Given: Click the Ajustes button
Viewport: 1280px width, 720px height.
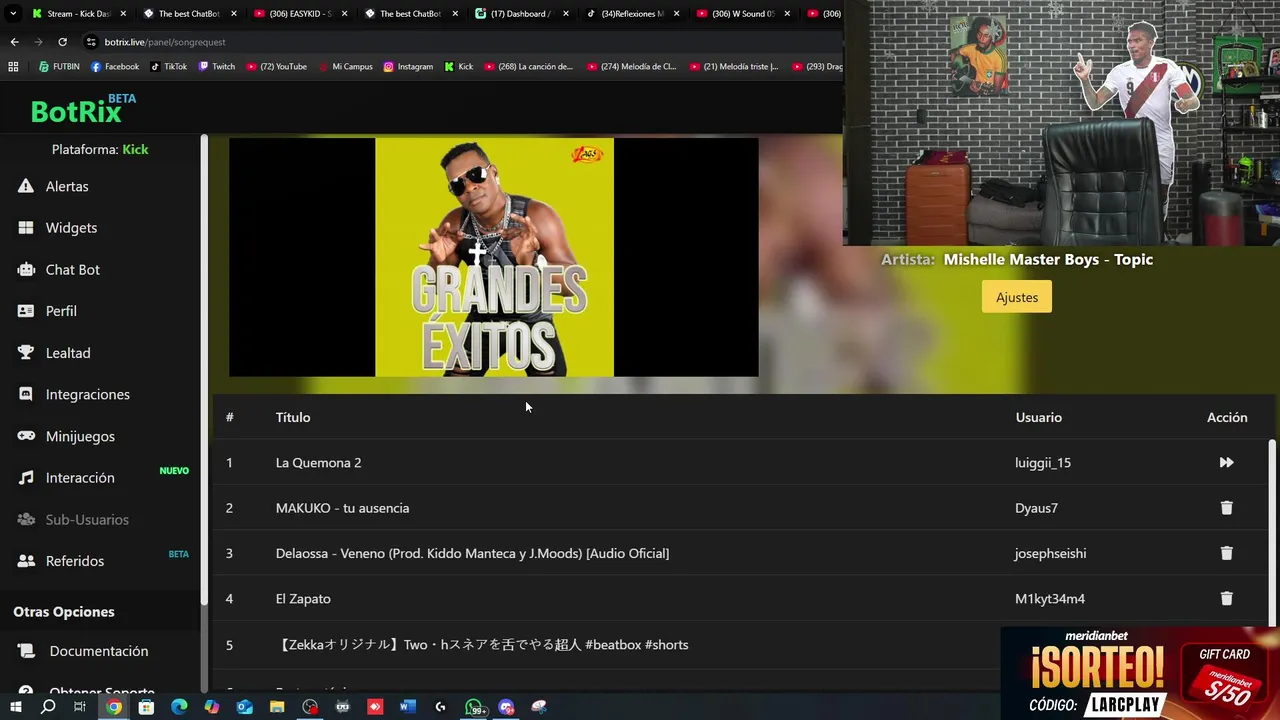Looking at the screenshot, I should click(1017, 297).
